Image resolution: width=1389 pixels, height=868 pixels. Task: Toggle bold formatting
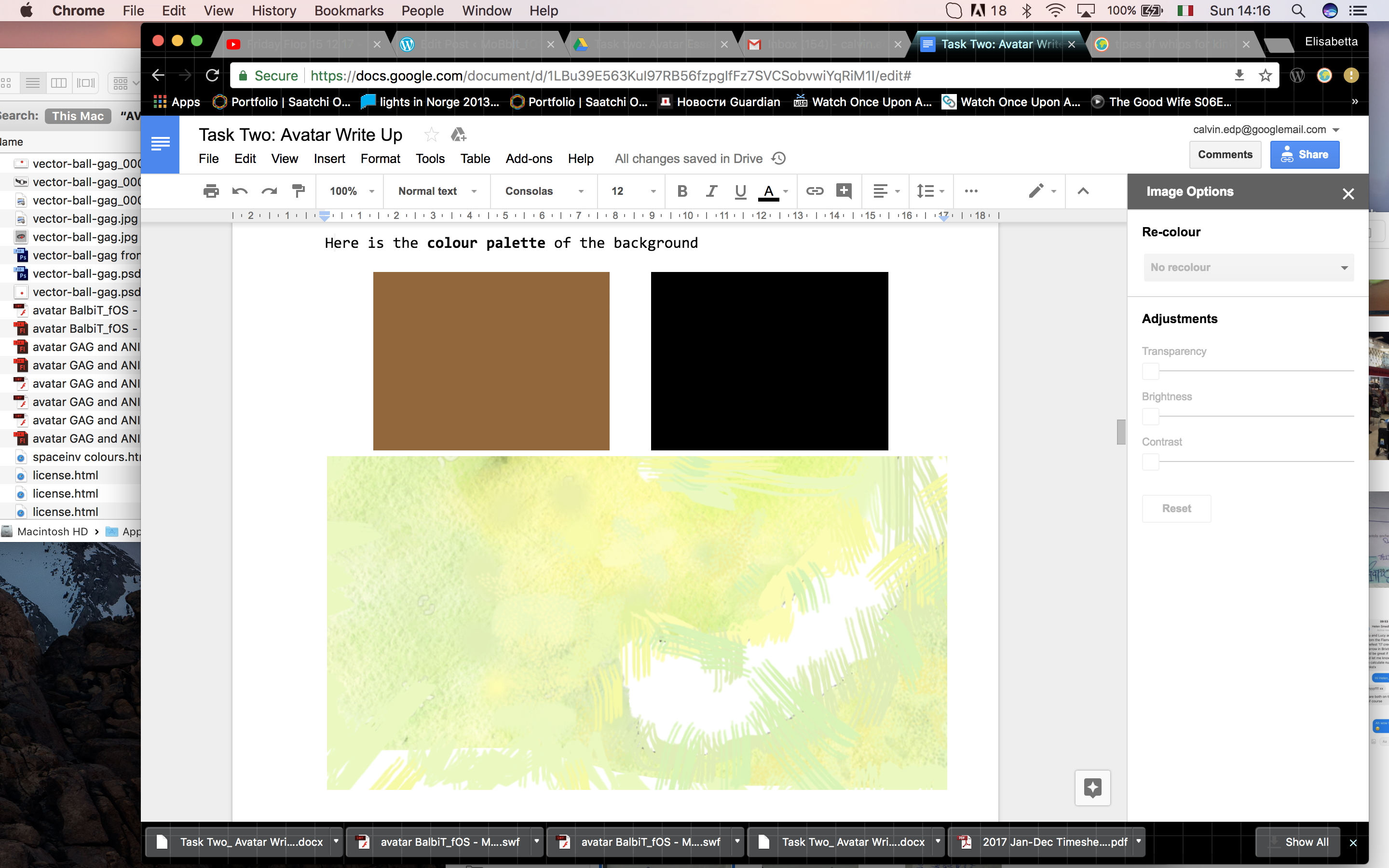coord(682,191)
